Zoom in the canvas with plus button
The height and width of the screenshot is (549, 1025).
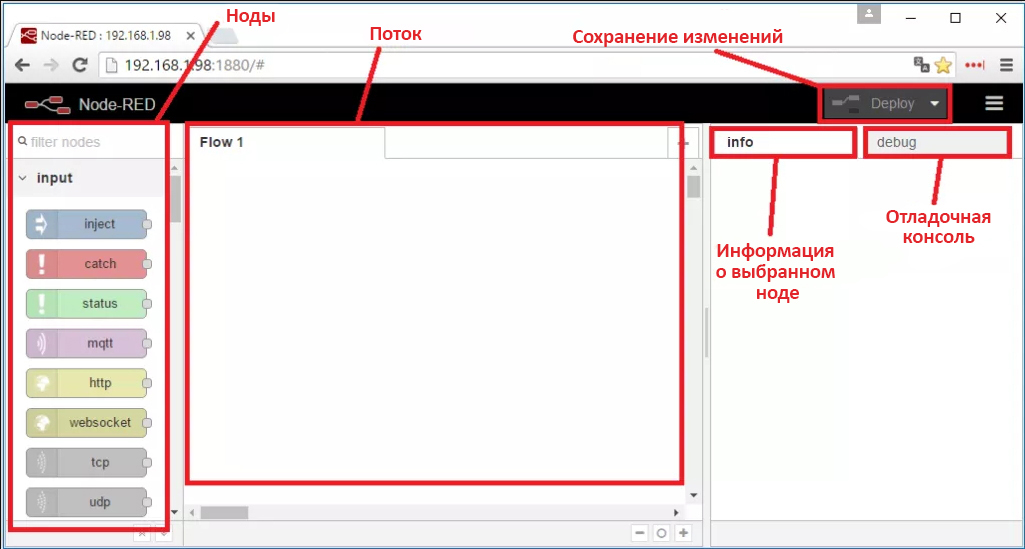pos(683,533)
